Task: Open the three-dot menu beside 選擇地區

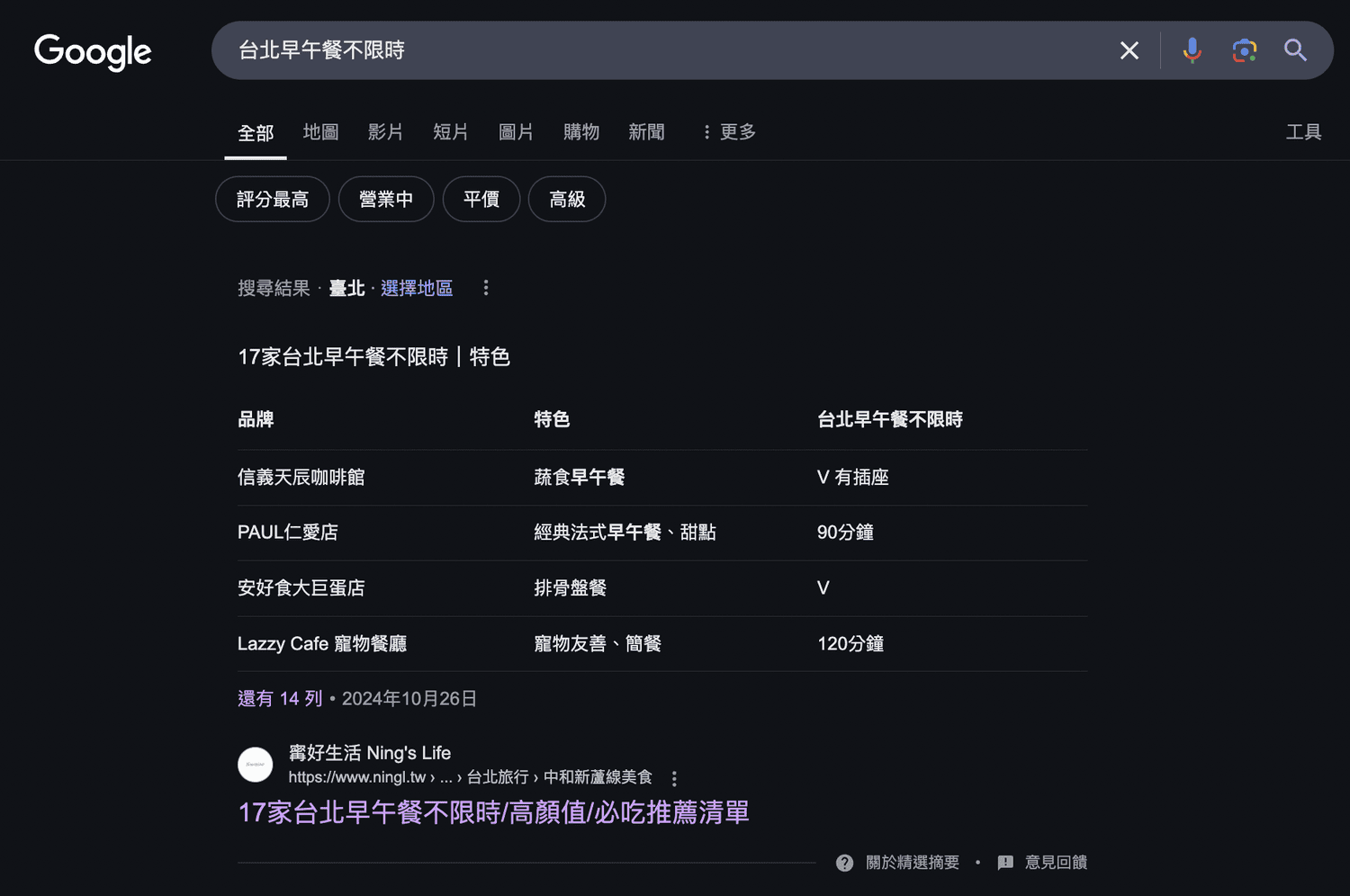Action: pos(486,288)
